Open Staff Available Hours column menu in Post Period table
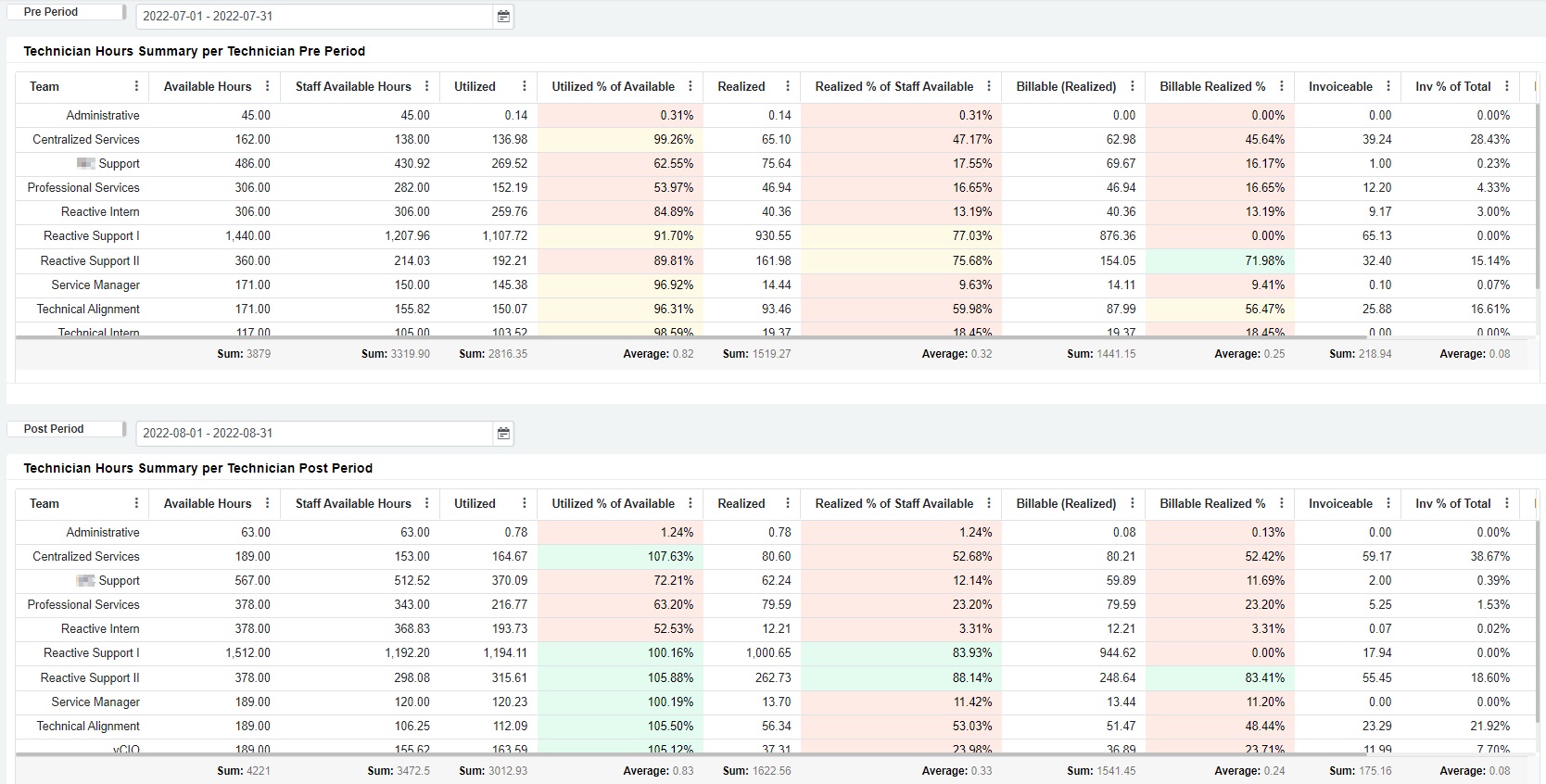The image size is (1546, 784). (x=427, y=503)
